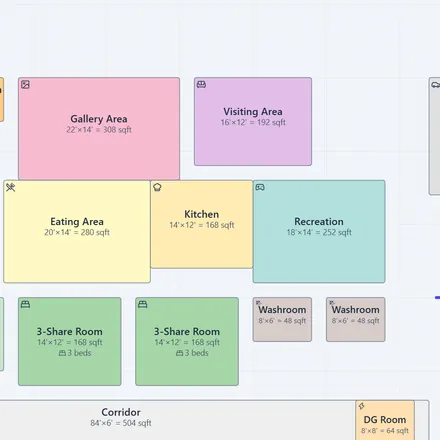Click the chef hat icon on Kitchen

click(157, 187)
